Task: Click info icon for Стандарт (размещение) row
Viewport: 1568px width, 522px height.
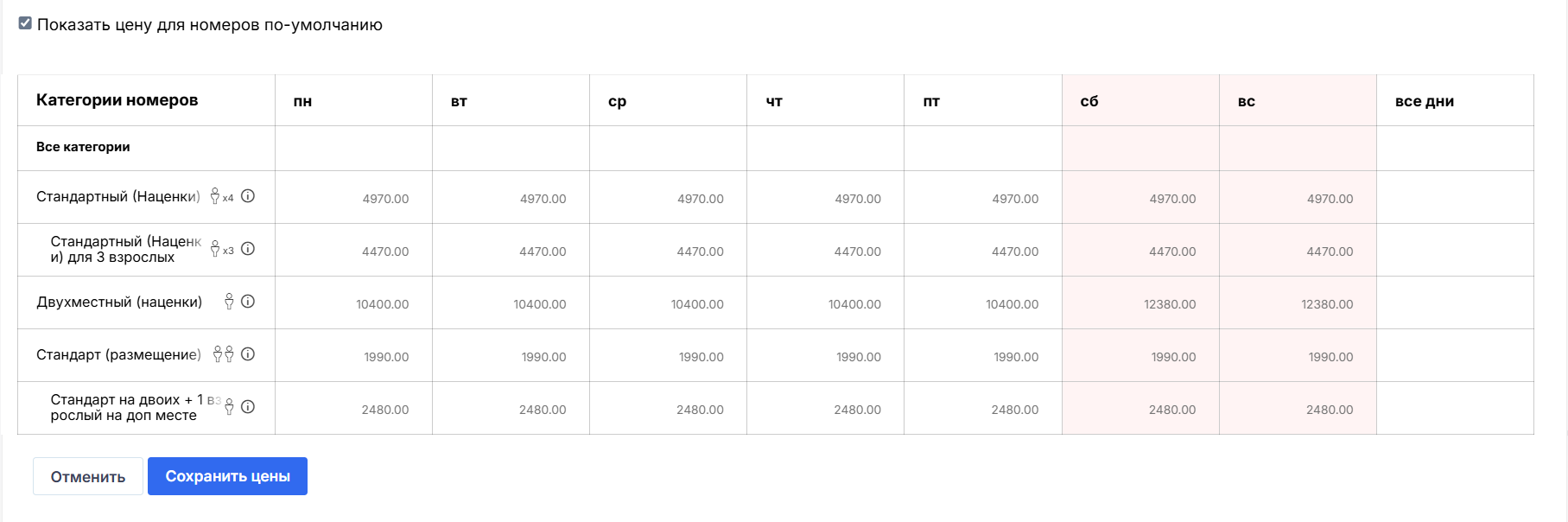Action: pos(248,354)
